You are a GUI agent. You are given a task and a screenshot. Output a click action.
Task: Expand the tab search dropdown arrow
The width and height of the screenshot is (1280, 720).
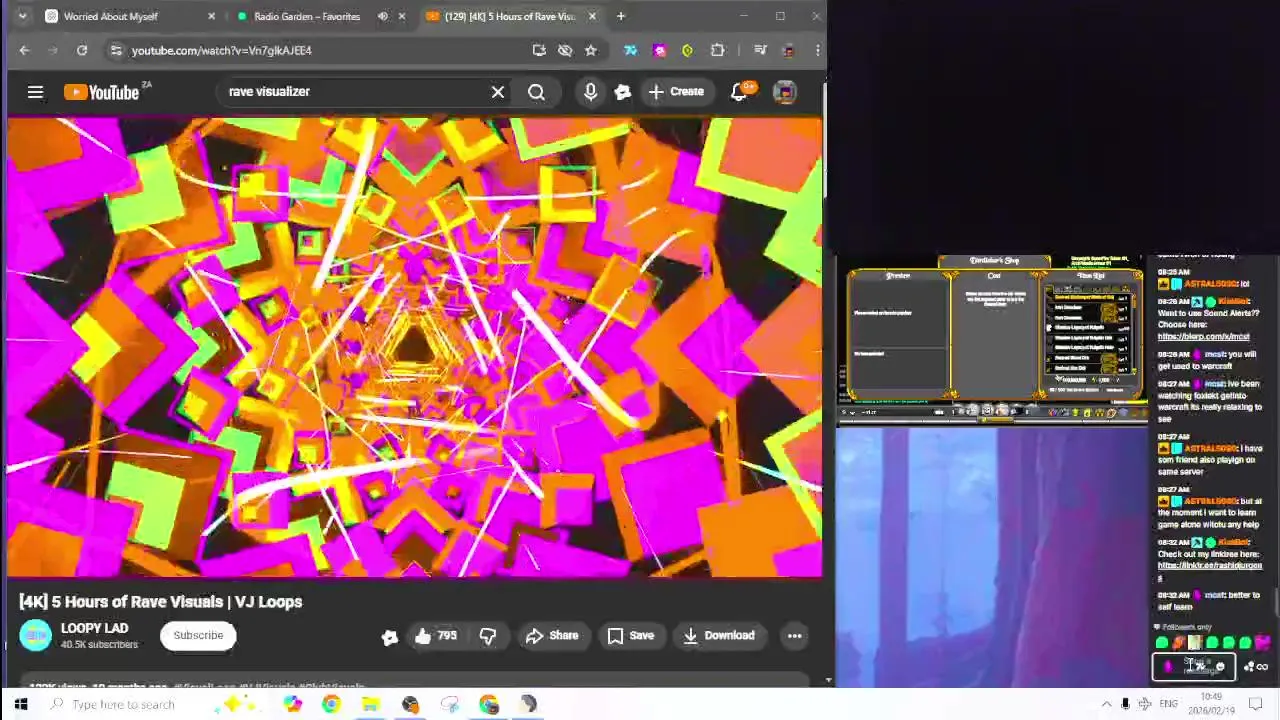(22, 16)
